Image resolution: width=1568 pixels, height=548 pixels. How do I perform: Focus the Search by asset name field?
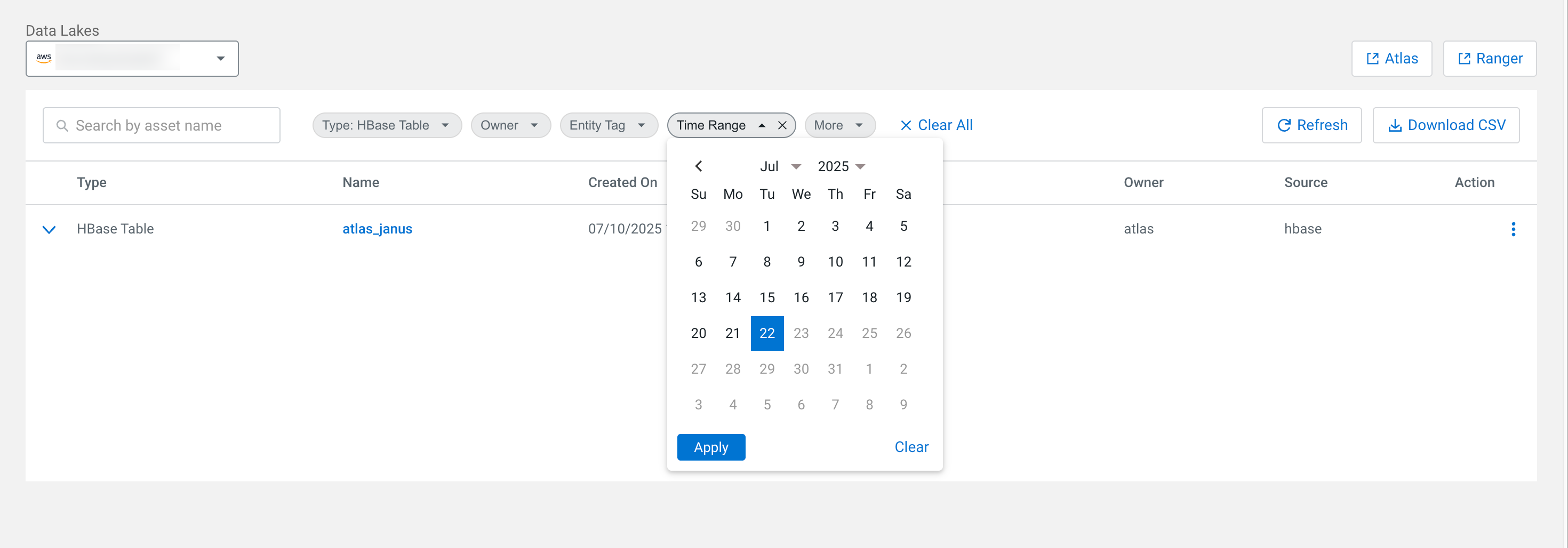coord(161,125)
